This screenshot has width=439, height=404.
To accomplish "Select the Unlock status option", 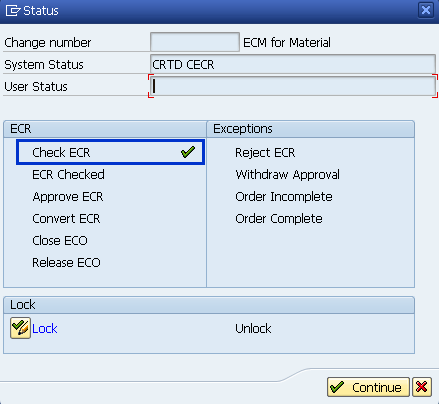I will 253,329.
